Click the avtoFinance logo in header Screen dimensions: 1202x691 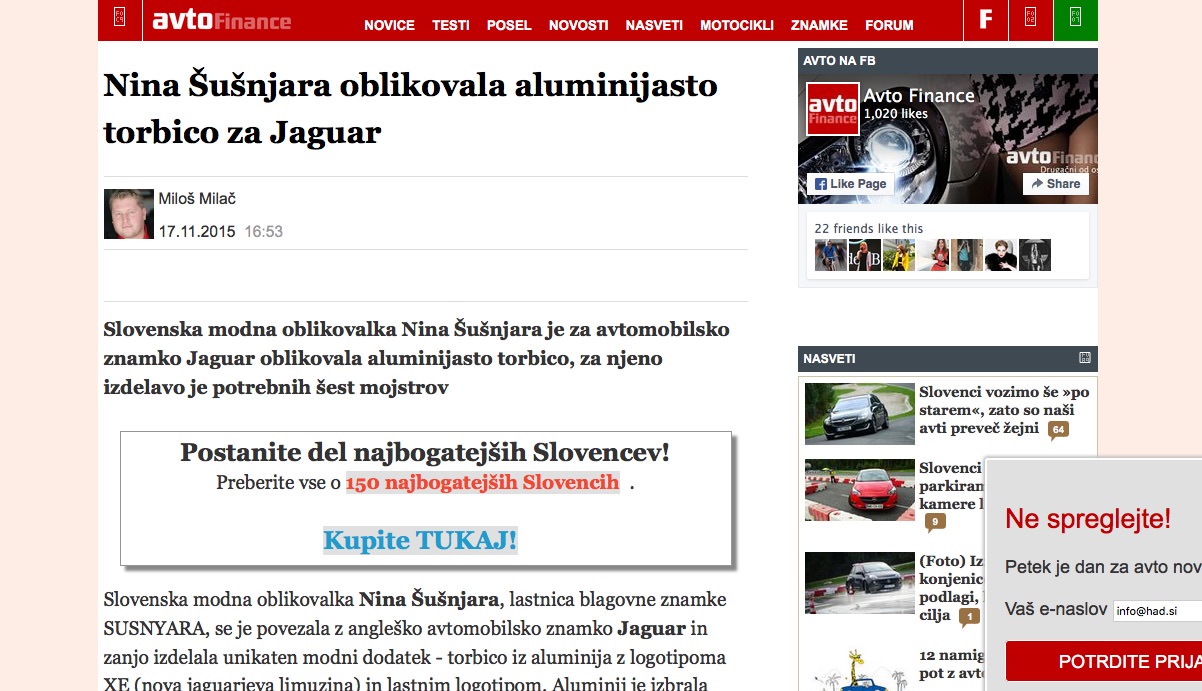click(x=221, y=20)
